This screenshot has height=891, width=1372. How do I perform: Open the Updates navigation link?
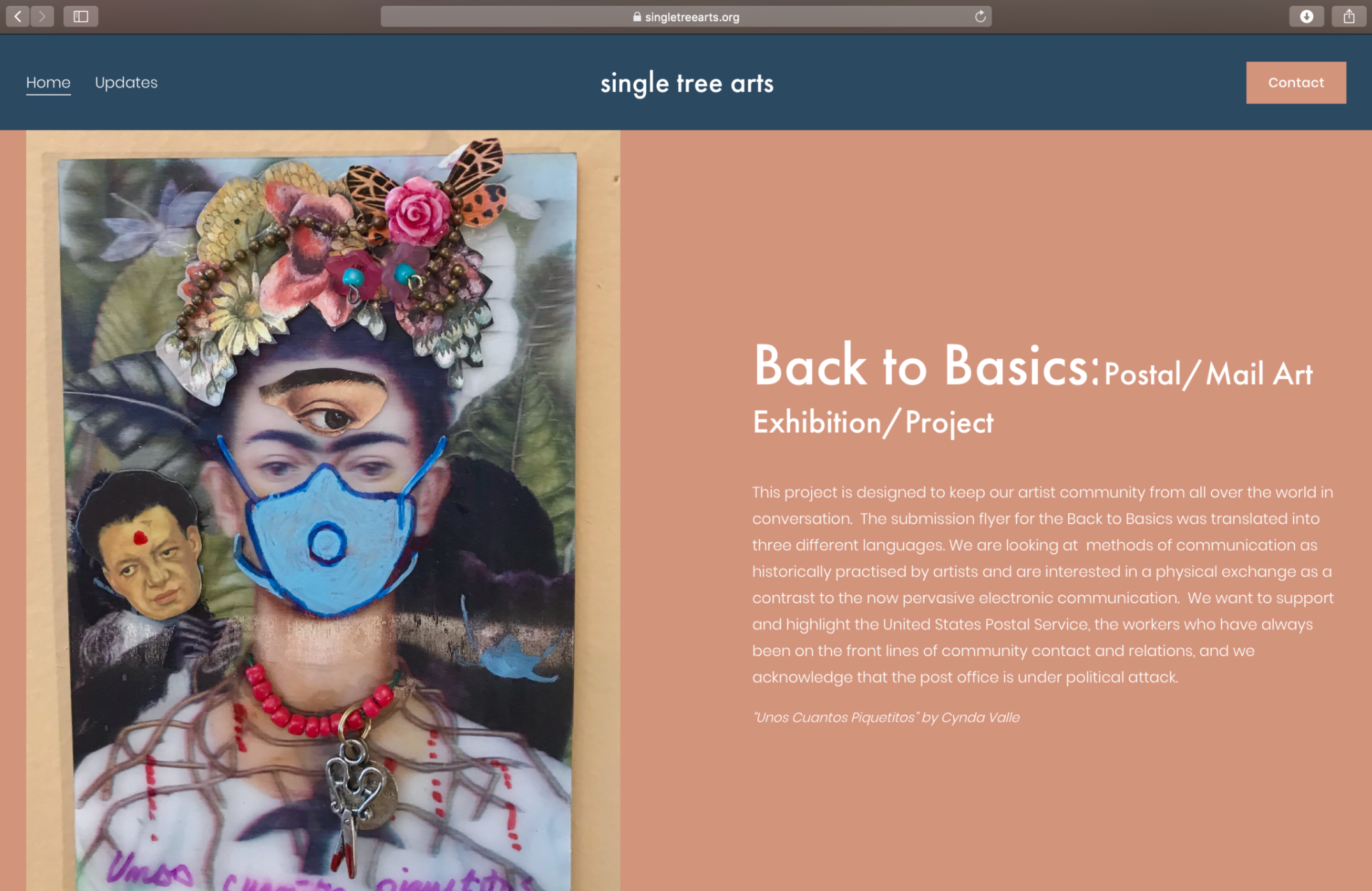[x=126, y=82]
